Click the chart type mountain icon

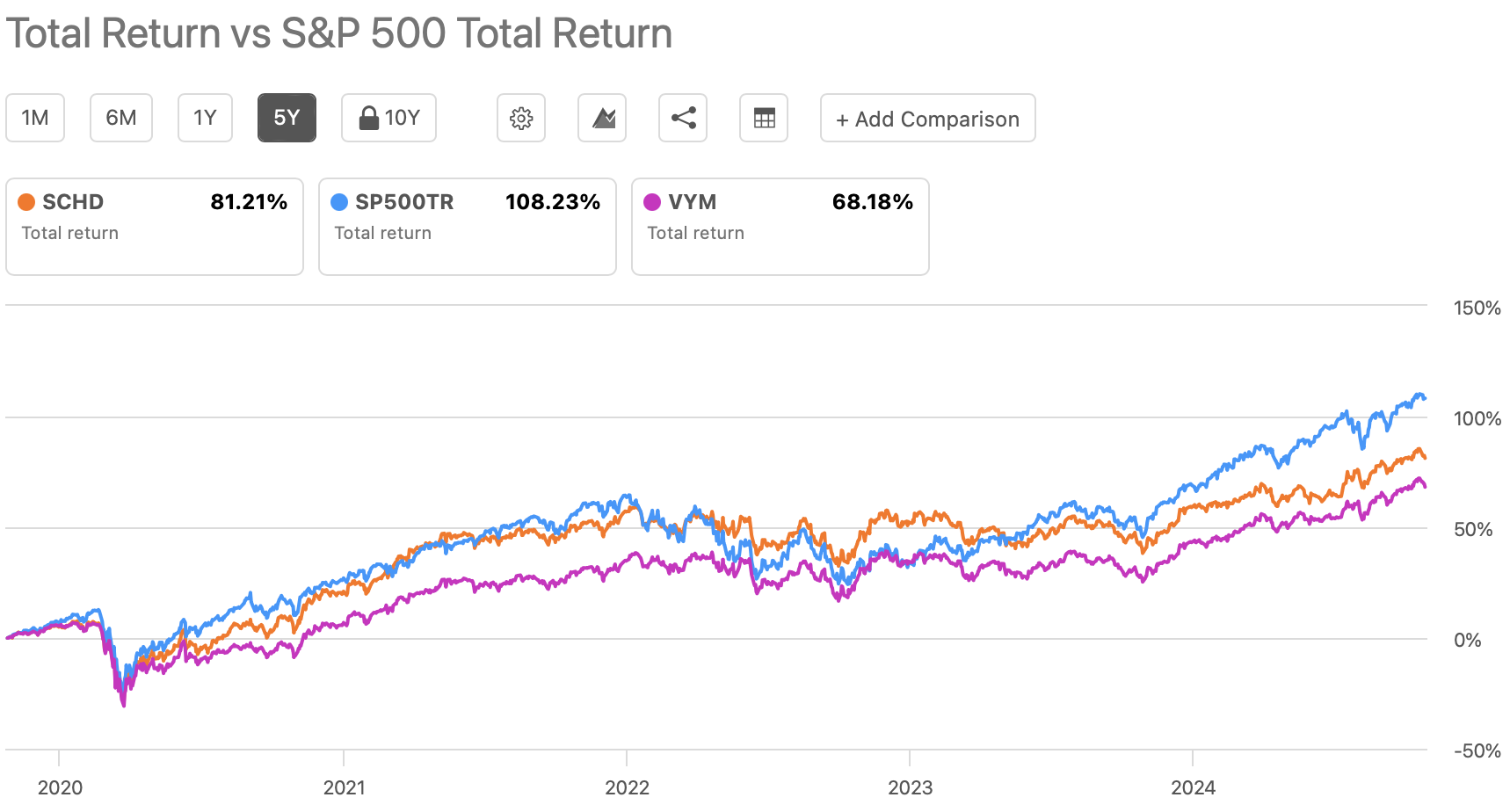pos(602,118)
